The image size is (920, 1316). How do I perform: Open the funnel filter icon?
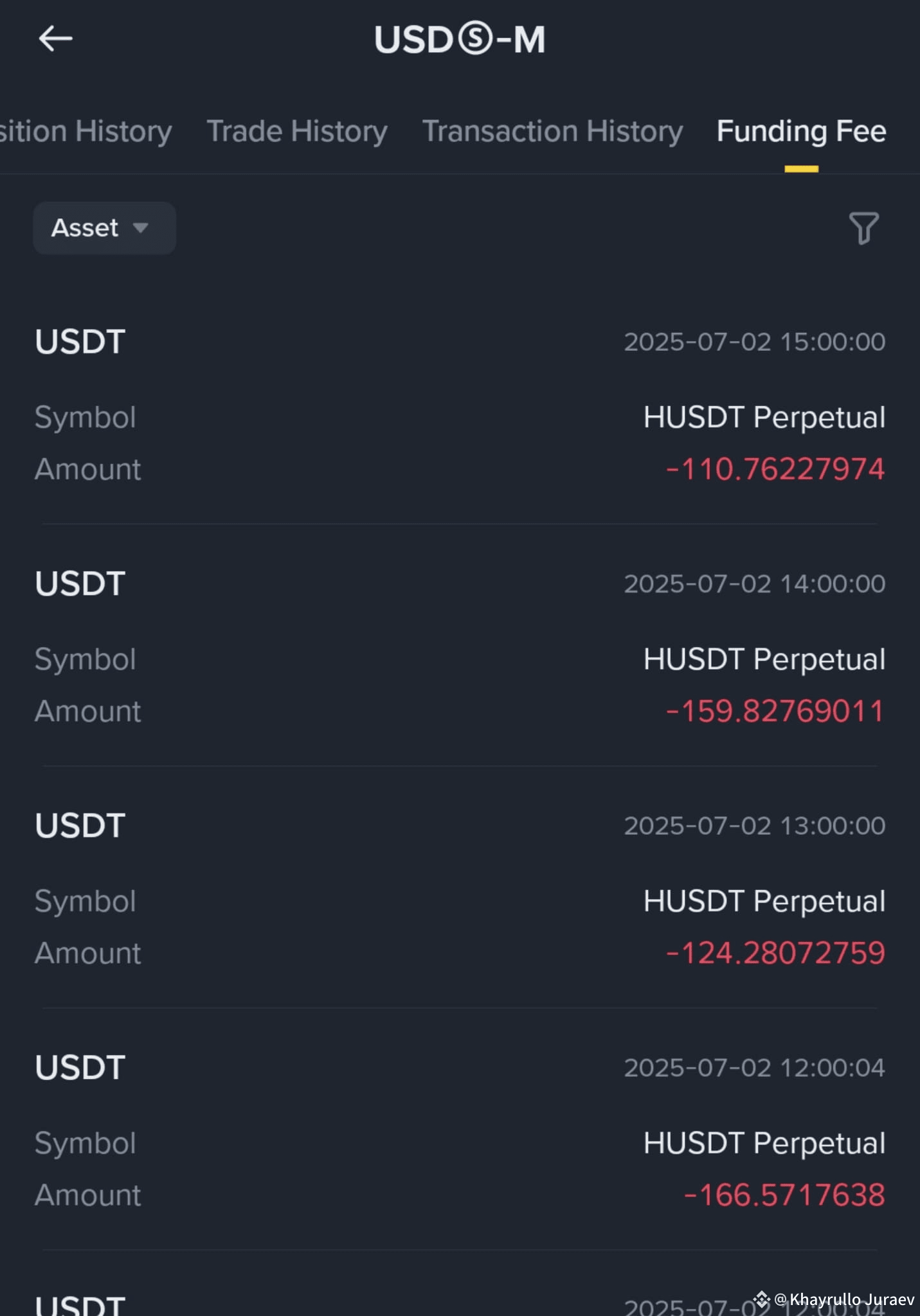coord(863,228)
